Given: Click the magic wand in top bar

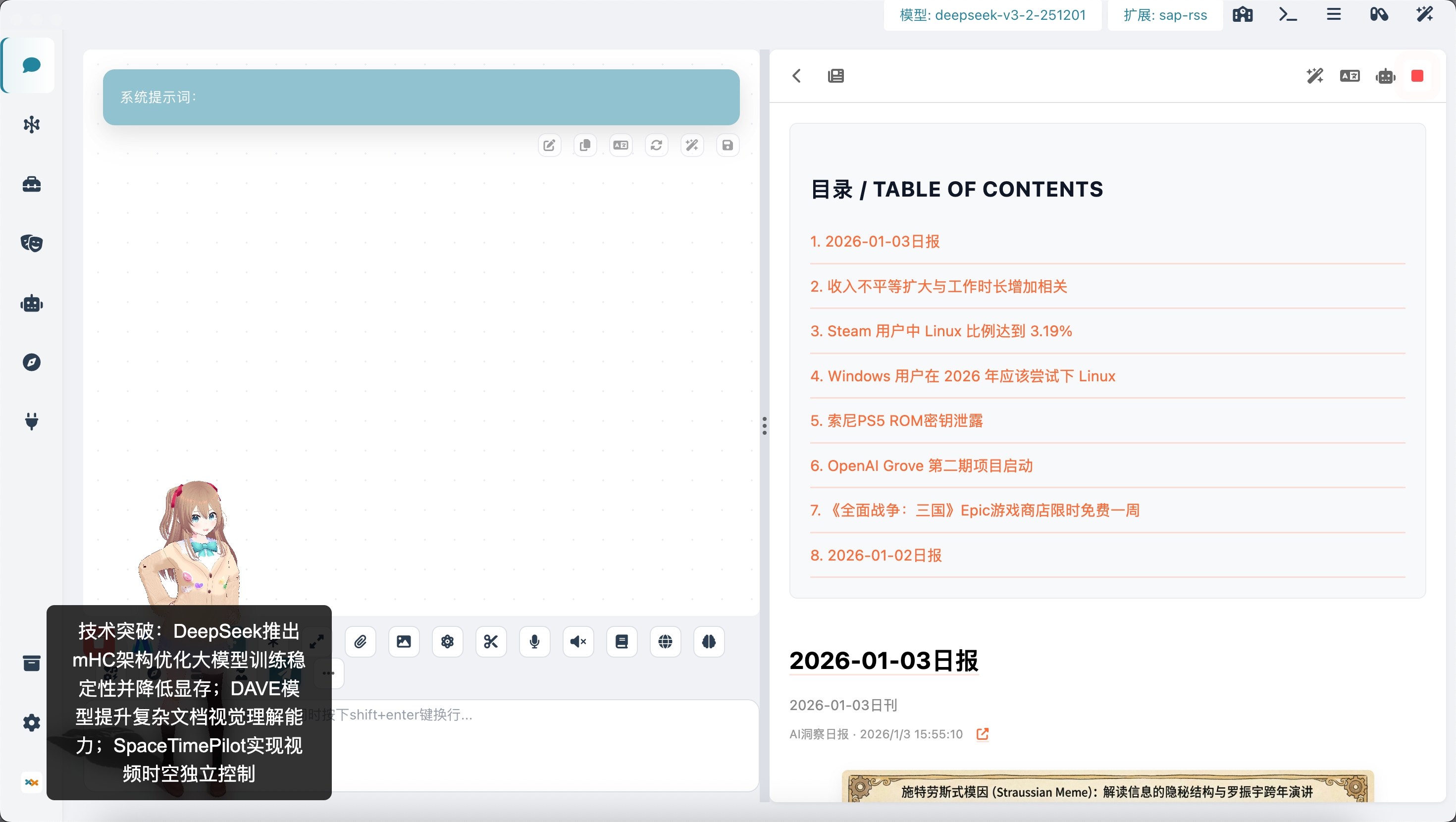Looking at the screenshot, I should point(1425,15).
